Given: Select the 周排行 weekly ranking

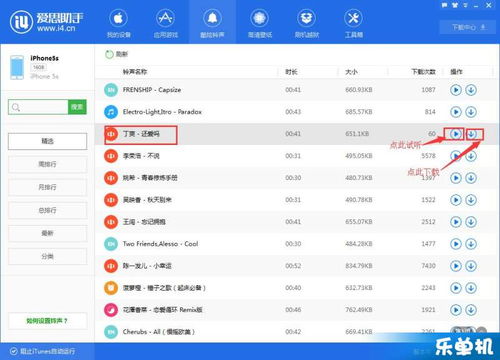Looking at the screenshot, I should (47, 164).
